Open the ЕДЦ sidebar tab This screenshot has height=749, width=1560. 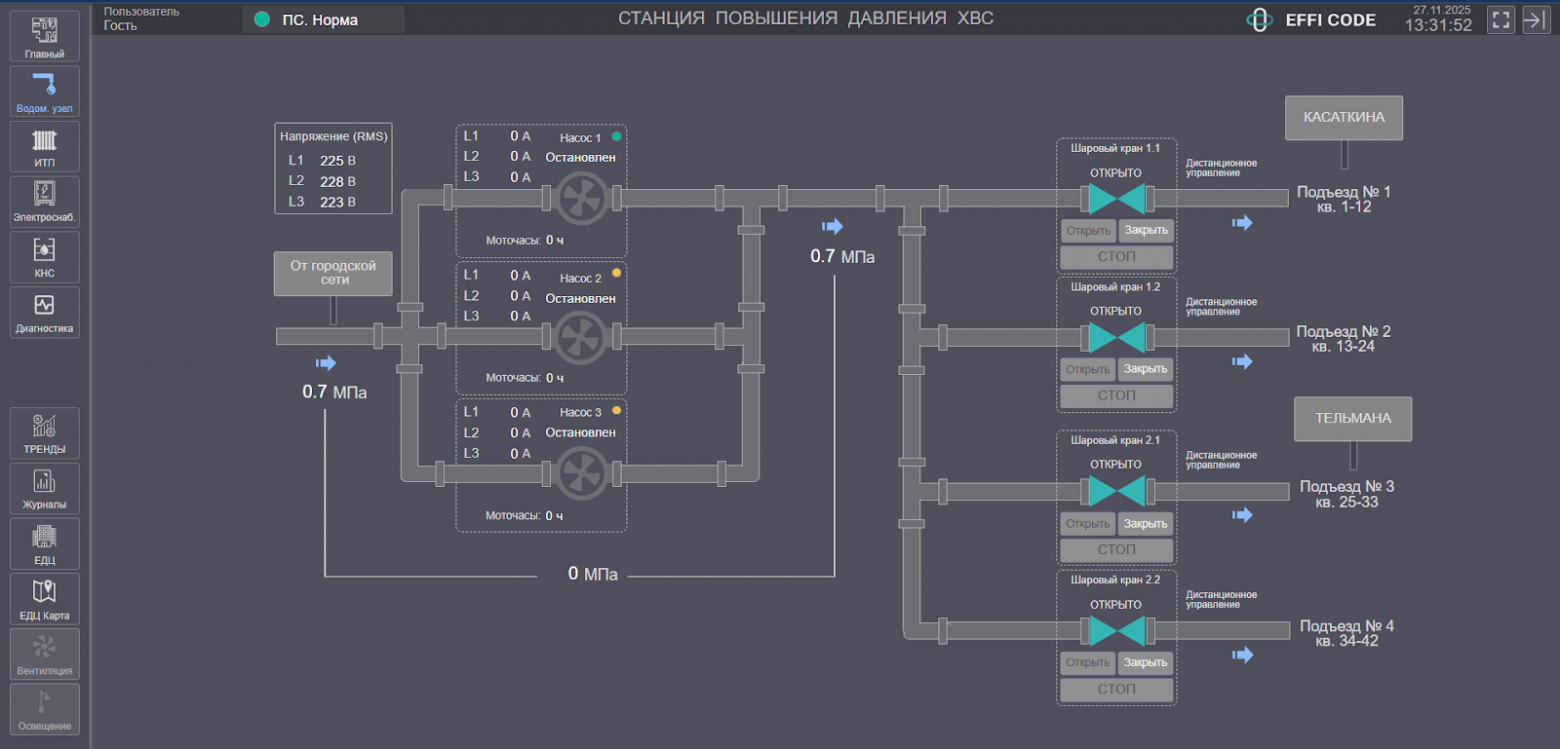pyautogui.click(x=44, y=543)
